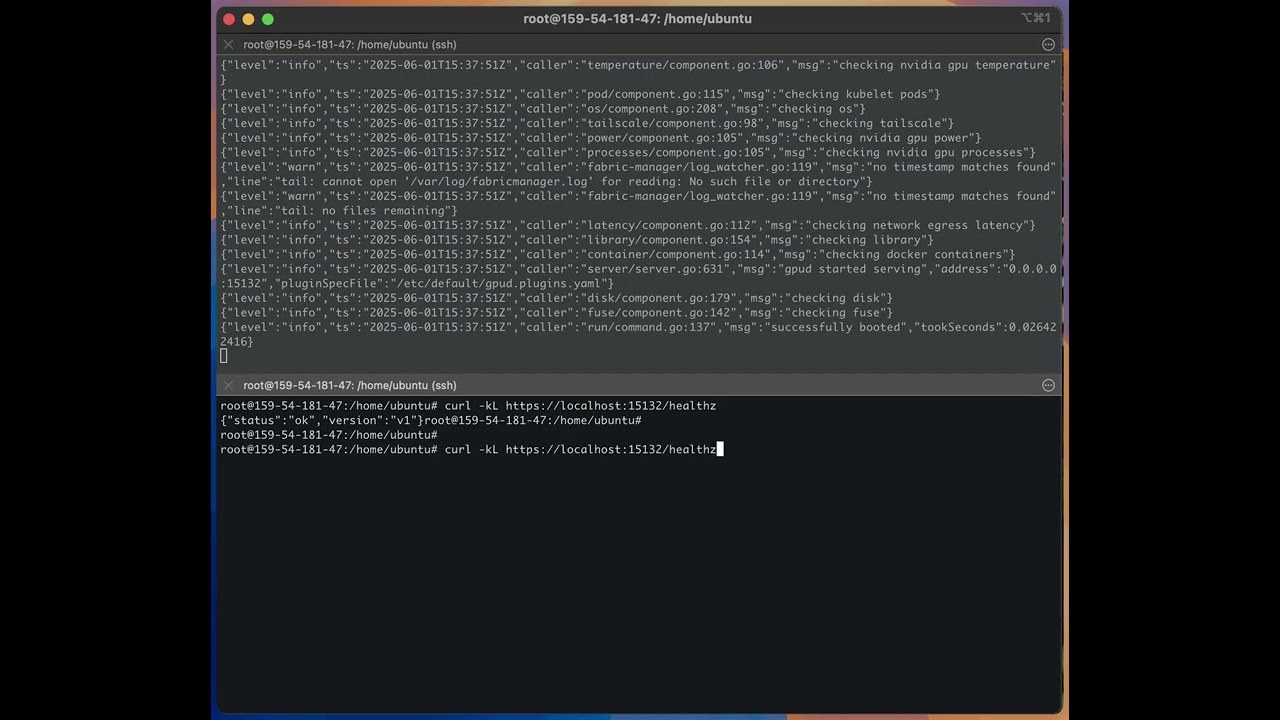This screenshot has height=720, width=1280.
Task: Close the bottom ssh pane
Action: [x=228, y=385]
